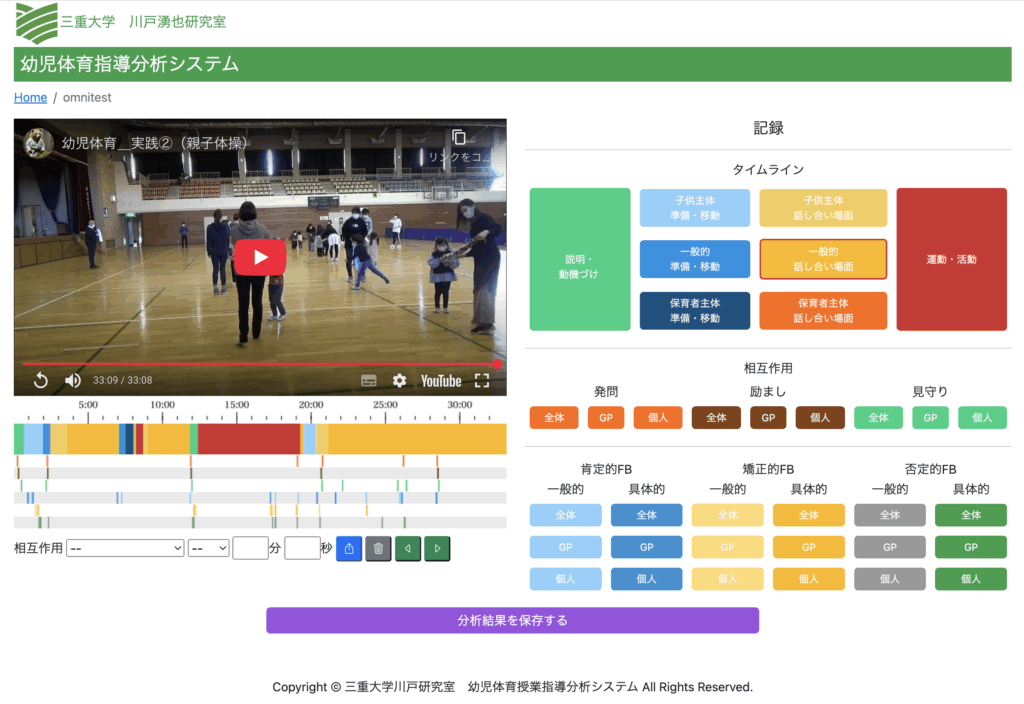This screenshot has width=1024, height=704.
Task: Copy the video link with the copy icon
Action: (x=459, y=138)
